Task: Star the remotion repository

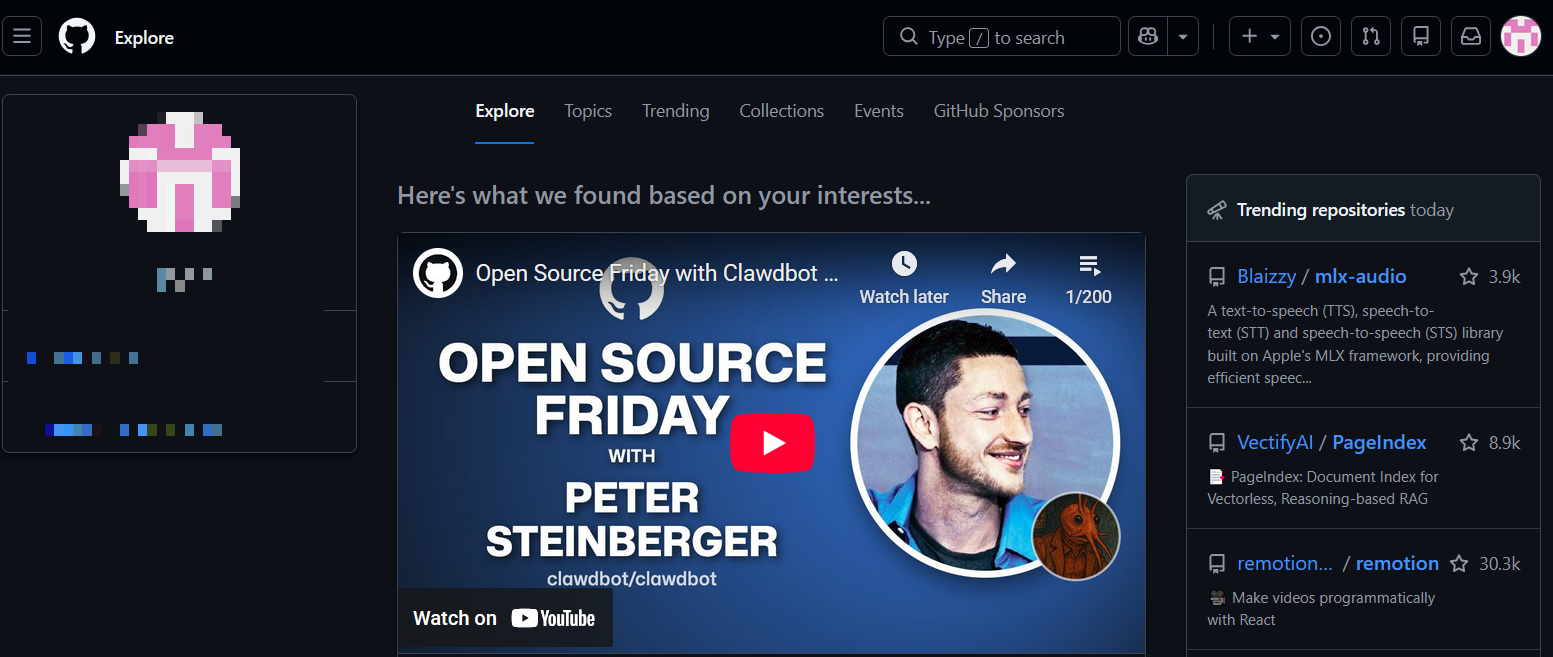Action: (1459, 564)
